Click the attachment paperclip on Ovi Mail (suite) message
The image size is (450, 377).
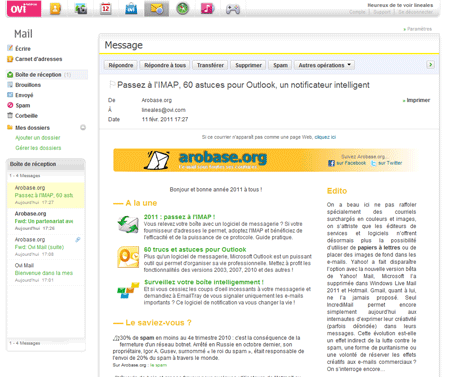[78, 240]
